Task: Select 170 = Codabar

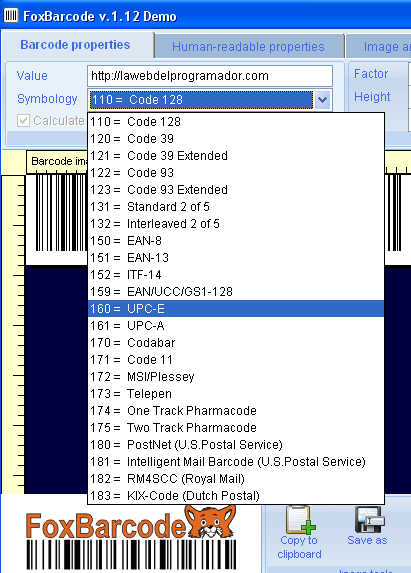Action: (x=236, y=343)
